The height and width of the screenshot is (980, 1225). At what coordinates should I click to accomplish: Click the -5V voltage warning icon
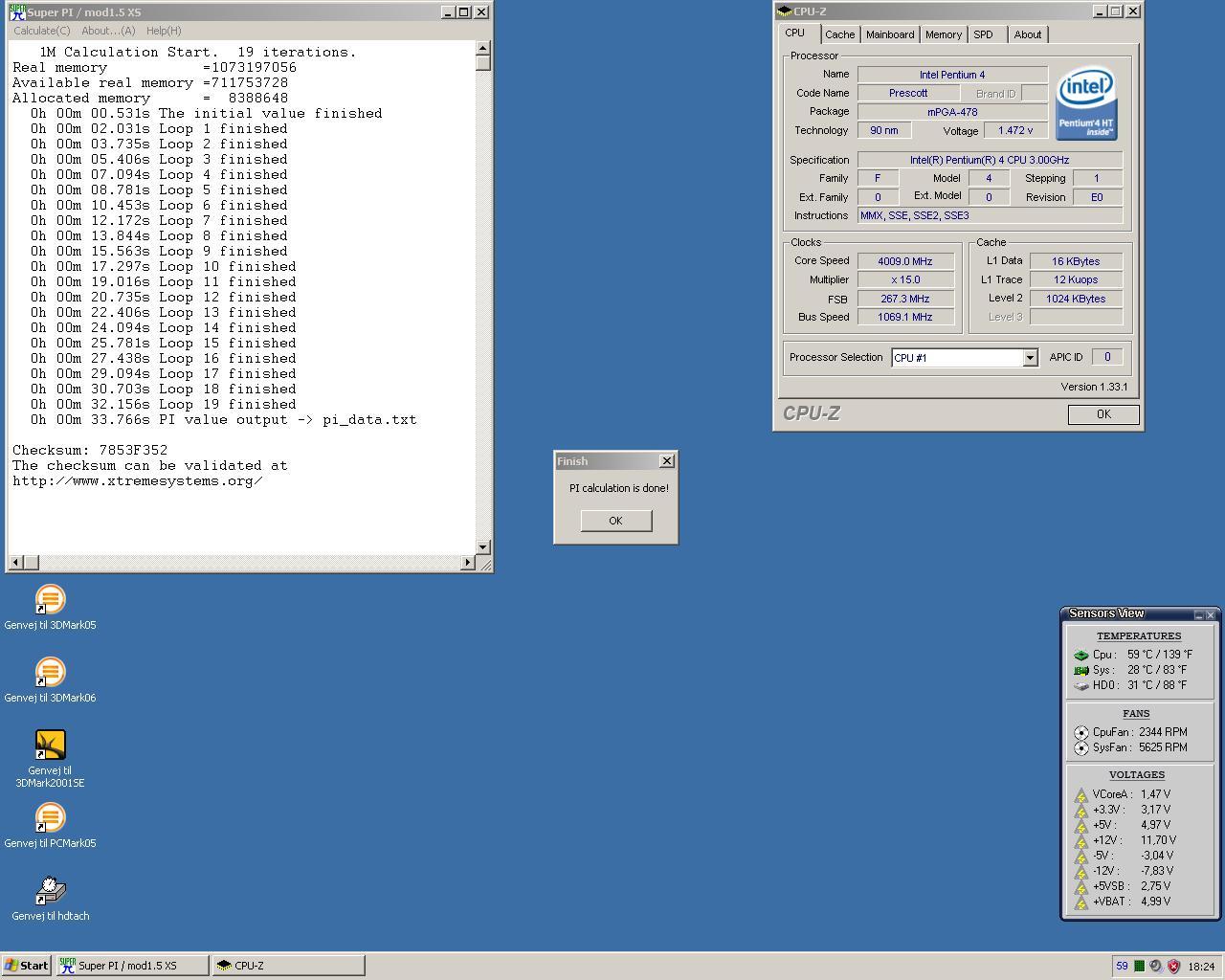click(x=1080, y=857)
